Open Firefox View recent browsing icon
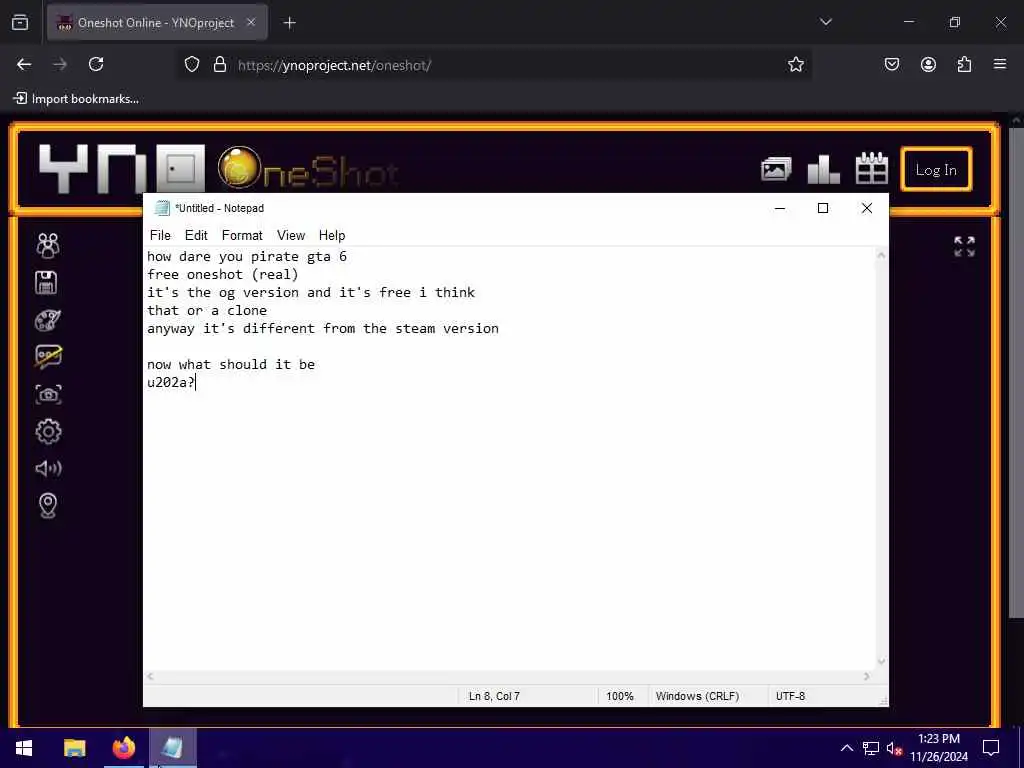The width and height of the screenshot is (1024, 768). pos(20,23)
